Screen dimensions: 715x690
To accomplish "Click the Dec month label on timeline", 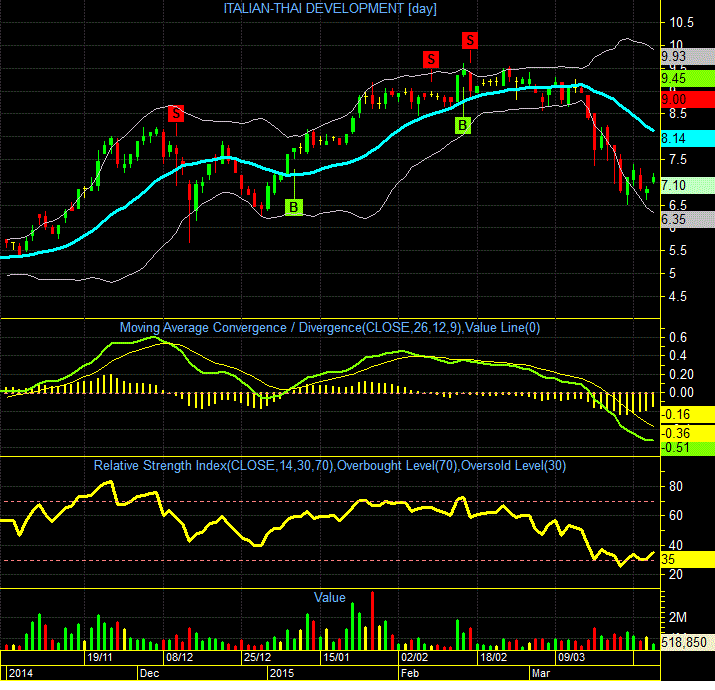I will (150, 673).
